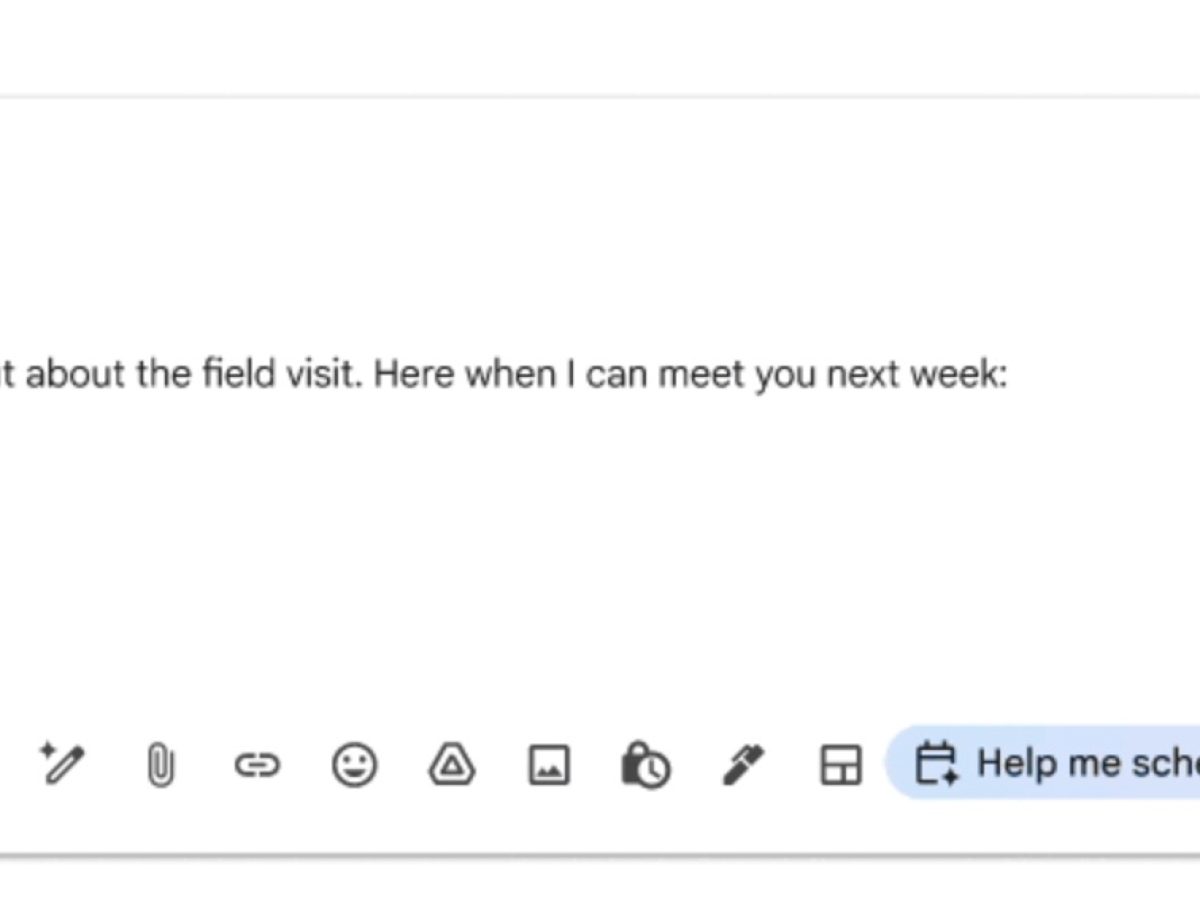Choose a layout with the template icon
This screenshot has width=1200, height=900.
pyautogui.click(x=840, y=766)
